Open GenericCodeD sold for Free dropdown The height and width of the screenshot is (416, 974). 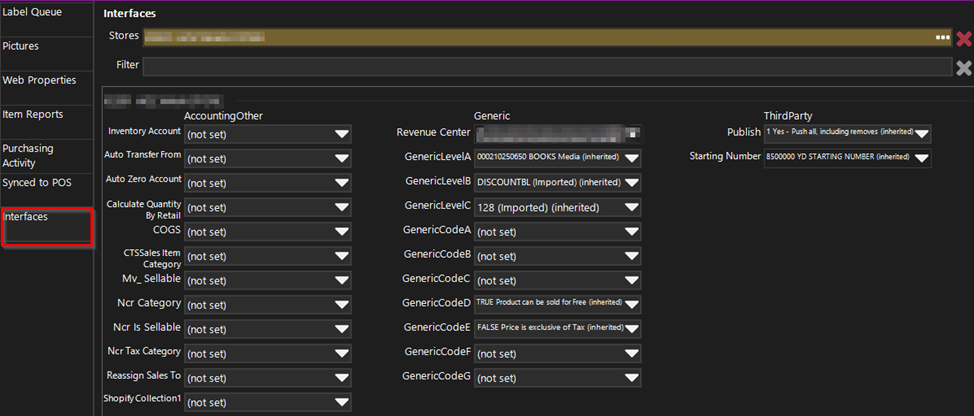pos(558,304)
